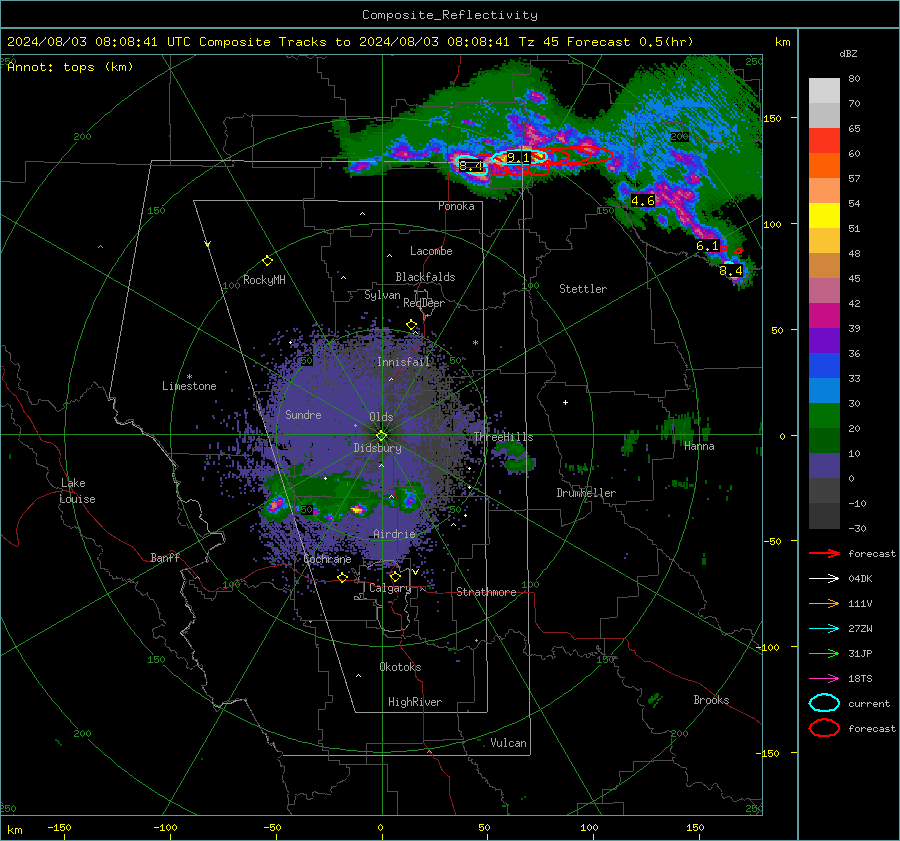Click the HighRiver city label
900x841 pixels.
pyautogui.click(x=415, y=702)
